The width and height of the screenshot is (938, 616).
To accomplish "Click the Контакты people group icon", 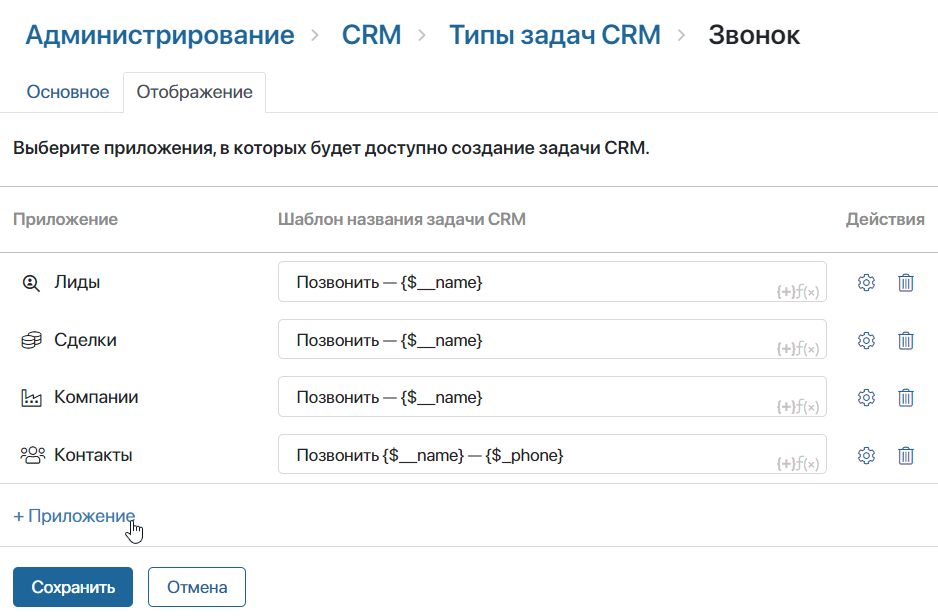I will click(x=32, y=455).
